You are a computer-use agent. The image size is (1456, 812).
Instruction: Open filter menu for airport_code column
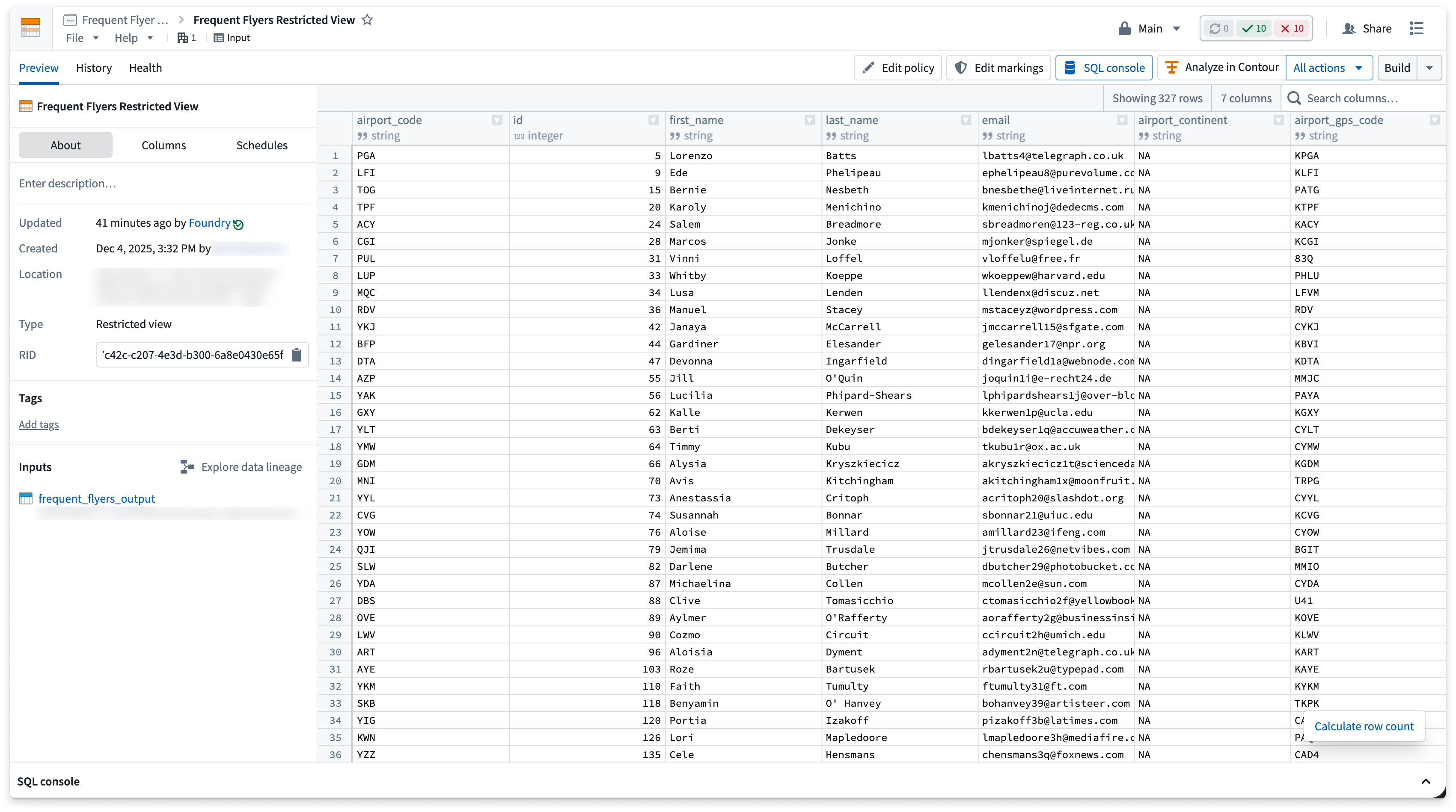(497, 120)
